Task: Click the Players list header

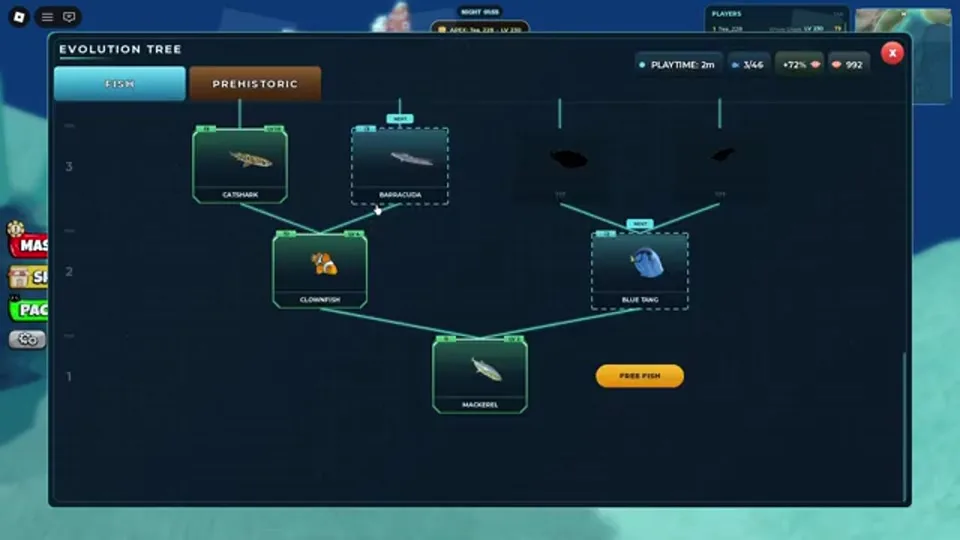Action: [727, 13]
